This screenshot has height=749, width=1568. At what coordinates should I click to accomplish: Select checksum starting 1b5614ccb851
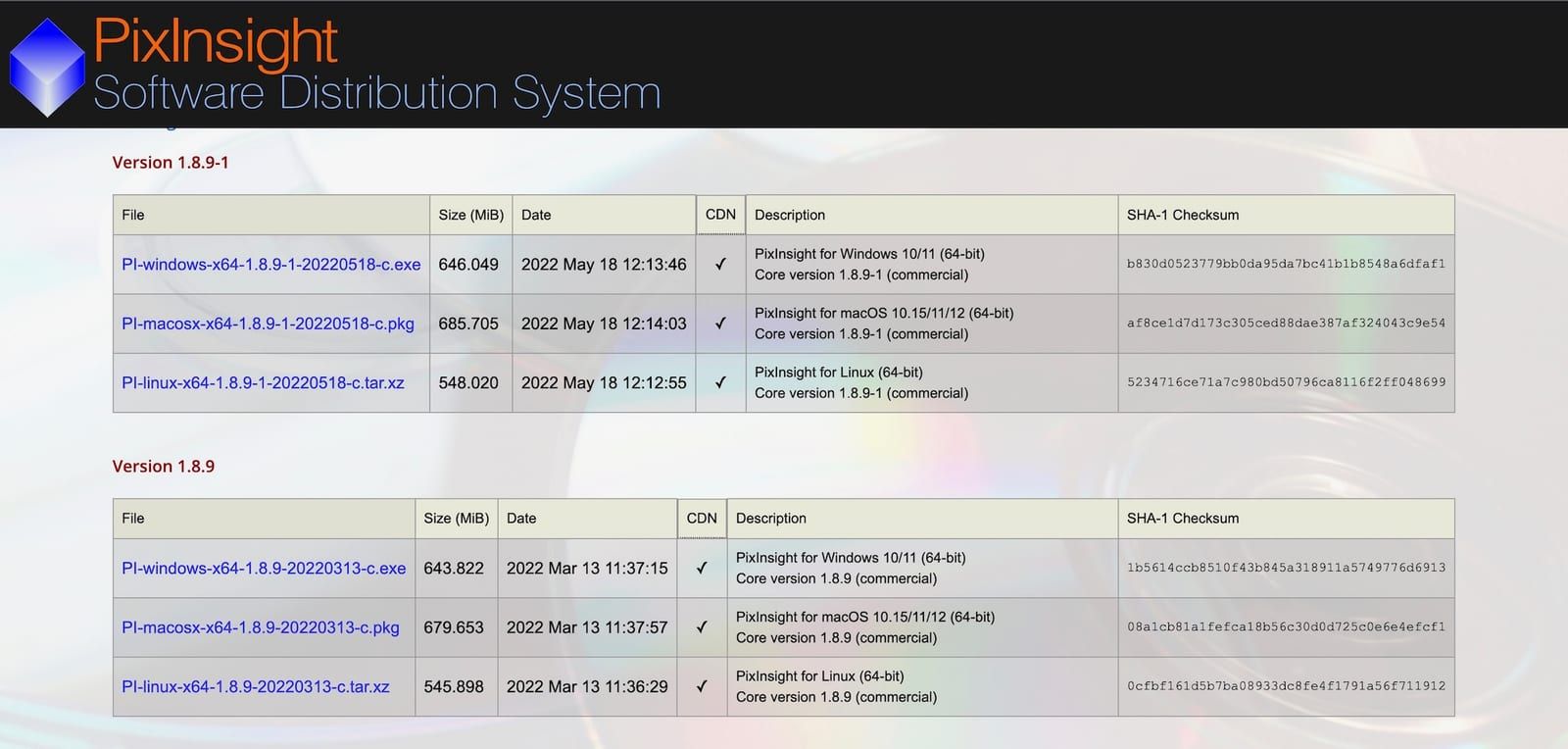point(1286,569)
